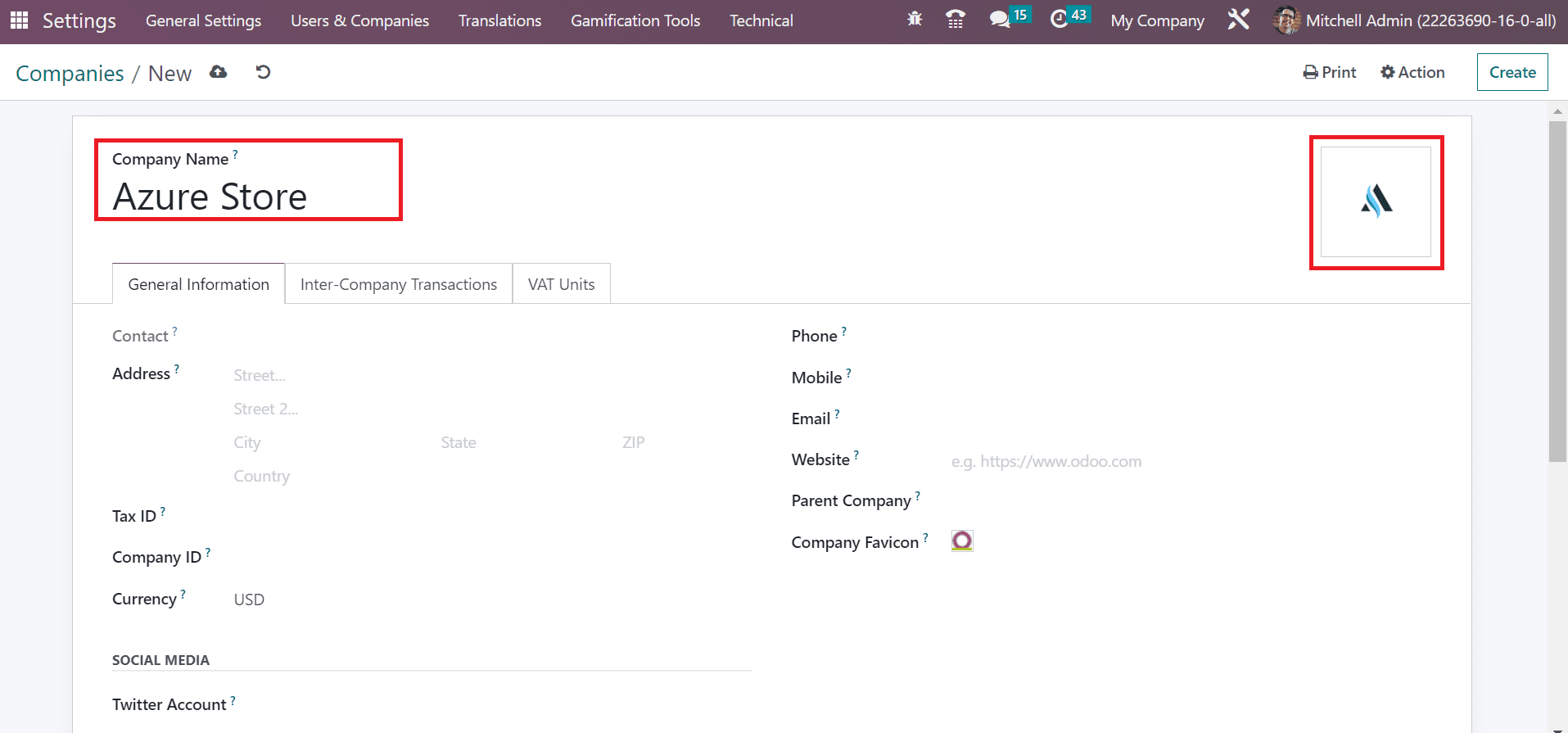
Task: Open Translations menu
Action: click(499, 20)
